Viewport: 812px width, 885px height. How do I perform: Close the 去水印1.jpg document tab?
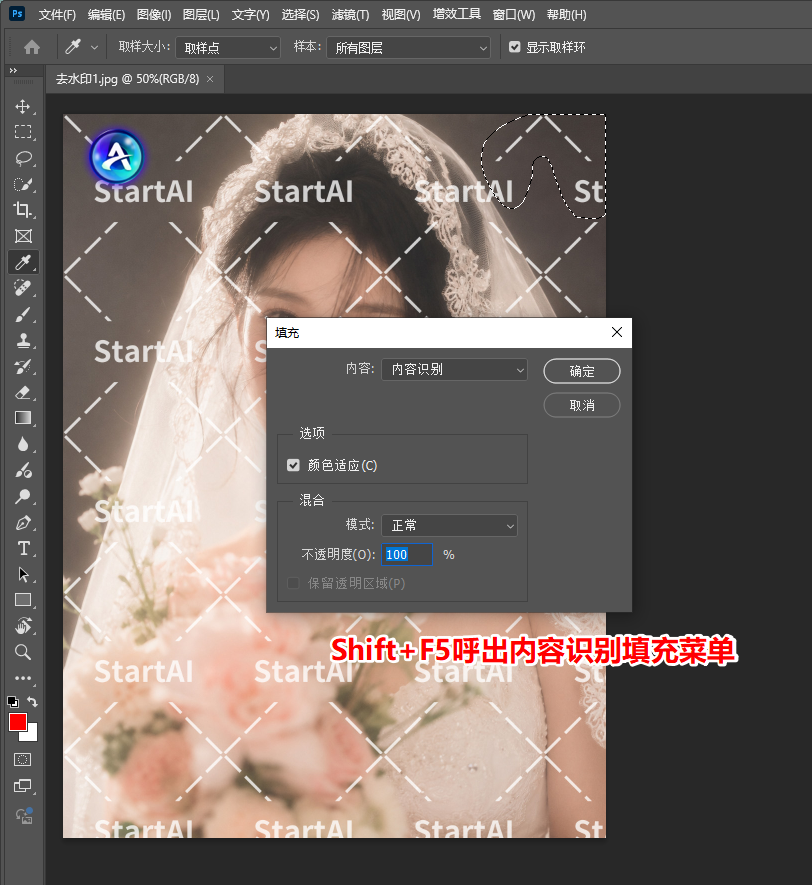(x=210, y=79)
